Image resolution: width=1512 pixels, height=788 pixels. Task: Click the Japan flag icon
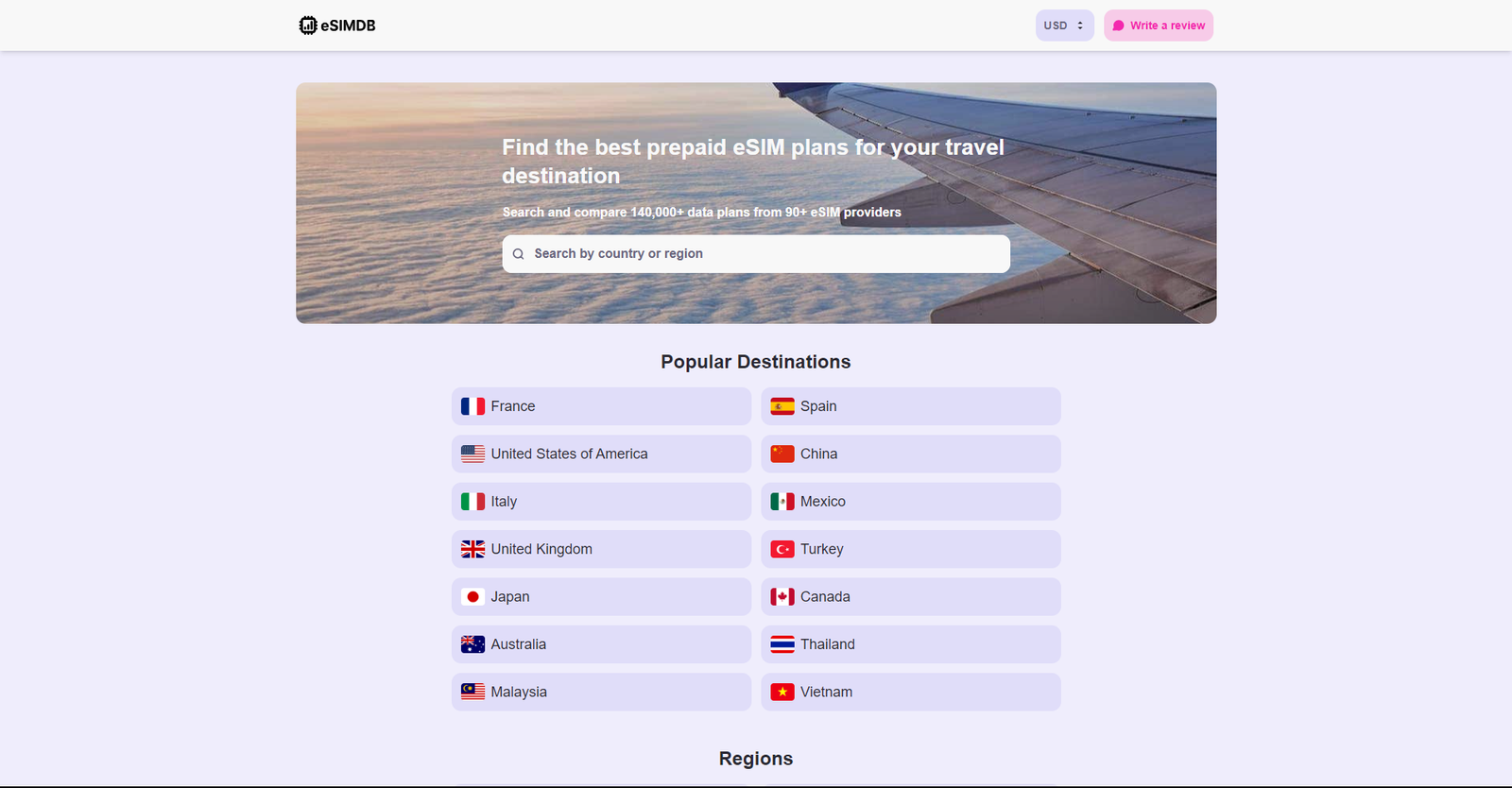[x=472, y=597]
